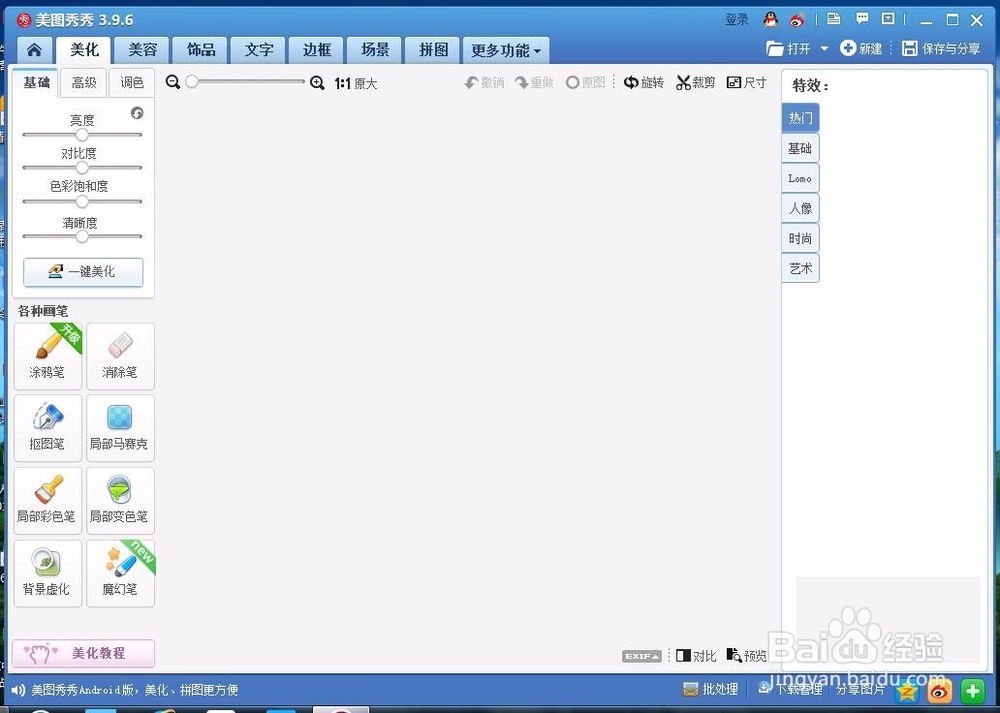Select the 基础 effects category

[x=800, y=149]
